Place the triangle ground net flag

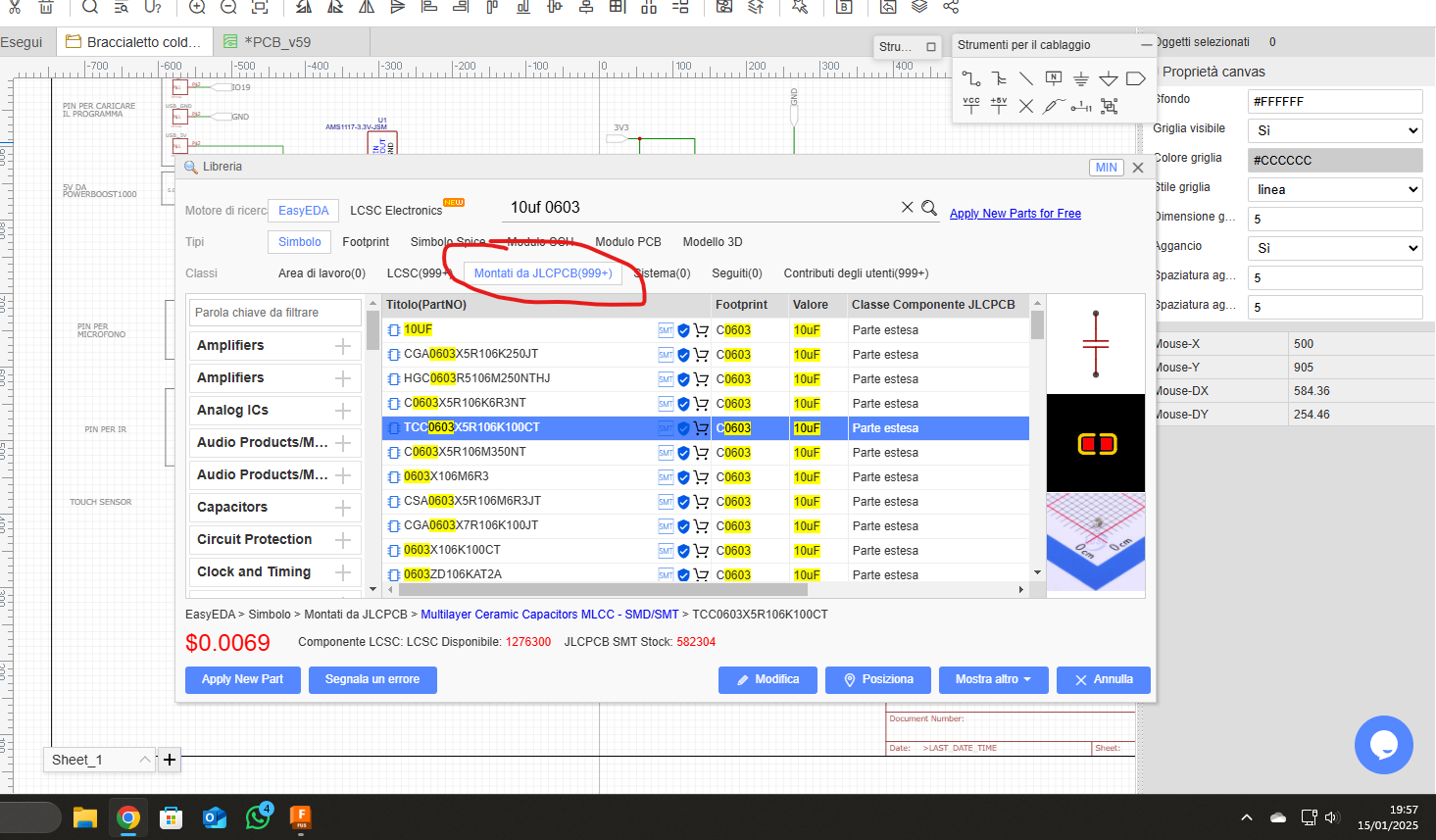pyautogui.click(x=1109, y=78)
